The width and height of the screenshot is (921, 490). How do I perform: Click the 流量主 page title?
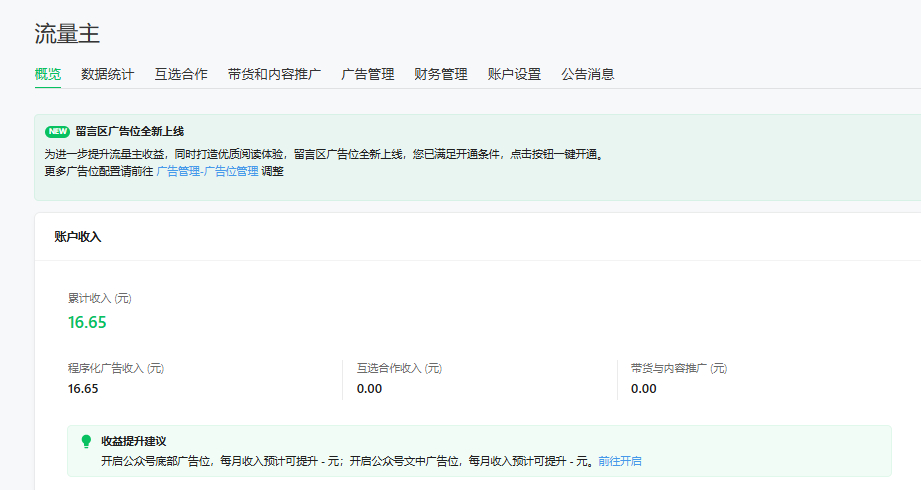pyautogui.click(x=67, y=35)
